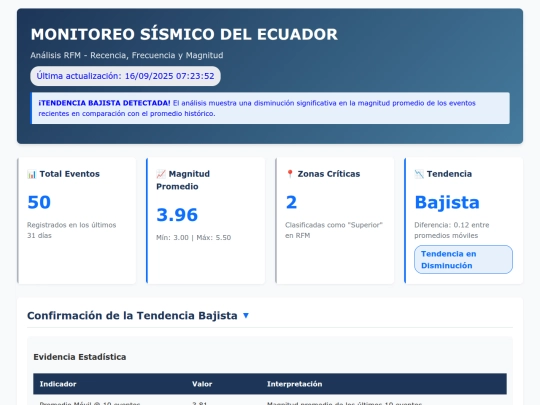
Task: Click the Valor column header
Action: (202, 384)
